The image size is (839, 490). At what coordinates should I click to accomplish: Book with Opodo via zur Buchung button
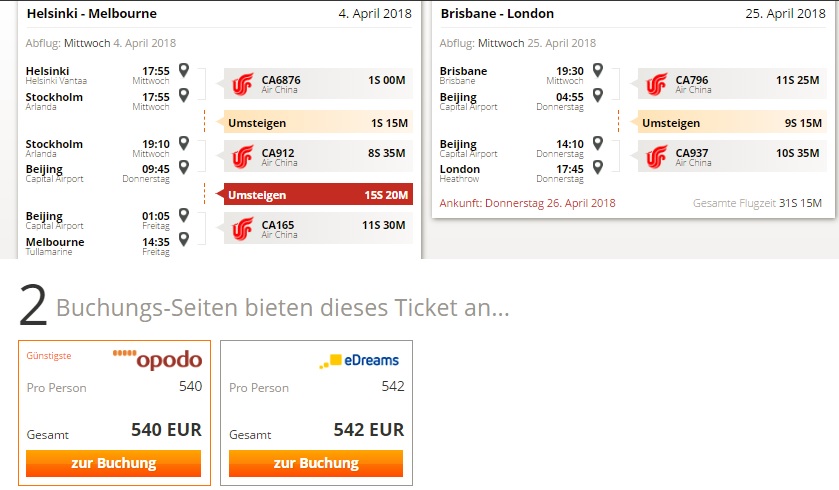pos(113,463)
